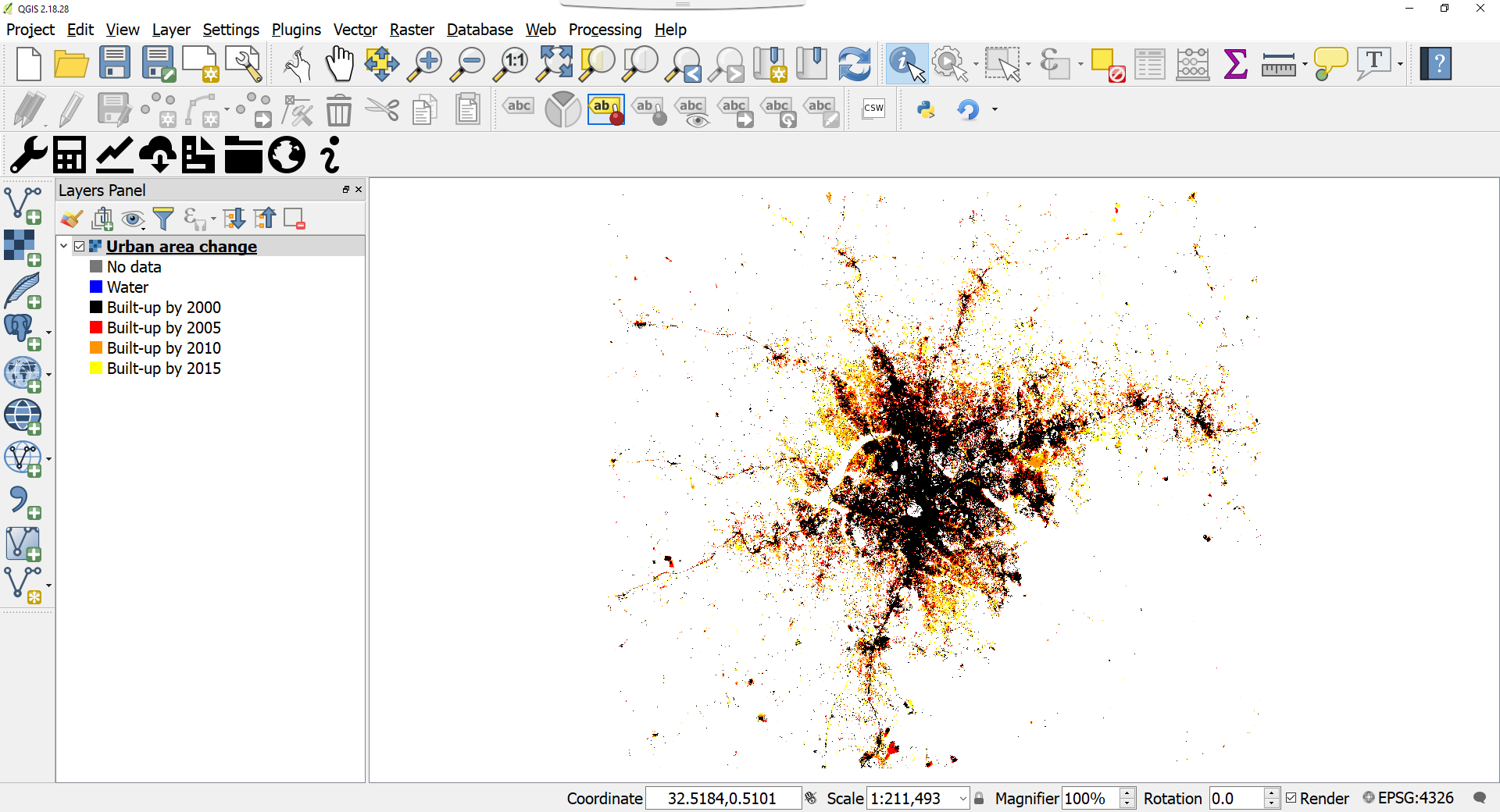Click the Add Vector Layer icon
Screen dimensions: 1500x812
tap(22, 205)
